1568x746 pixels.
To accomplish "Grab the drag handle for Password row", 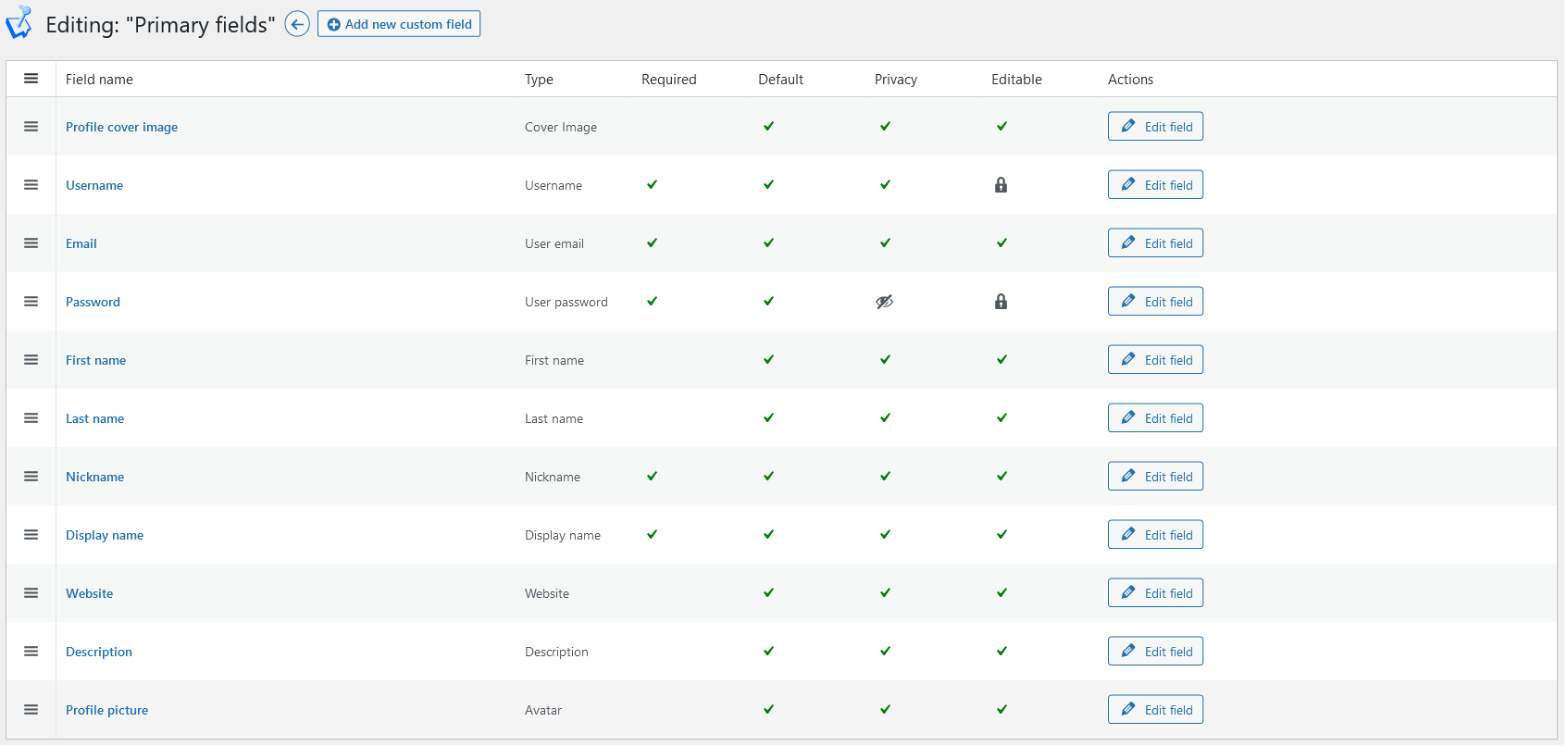I will coord(31,302).
